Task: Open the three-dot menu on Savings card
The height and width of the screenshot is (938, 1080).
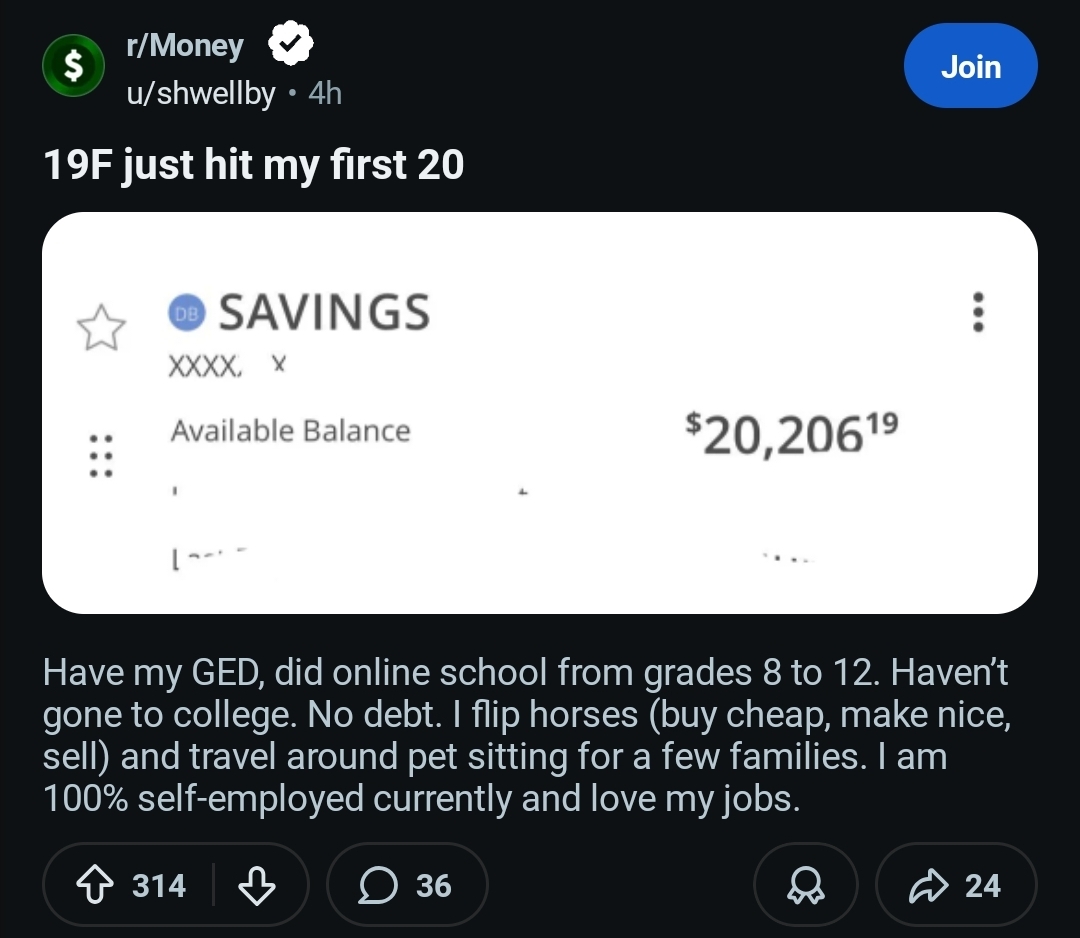Action: point(980,312)
